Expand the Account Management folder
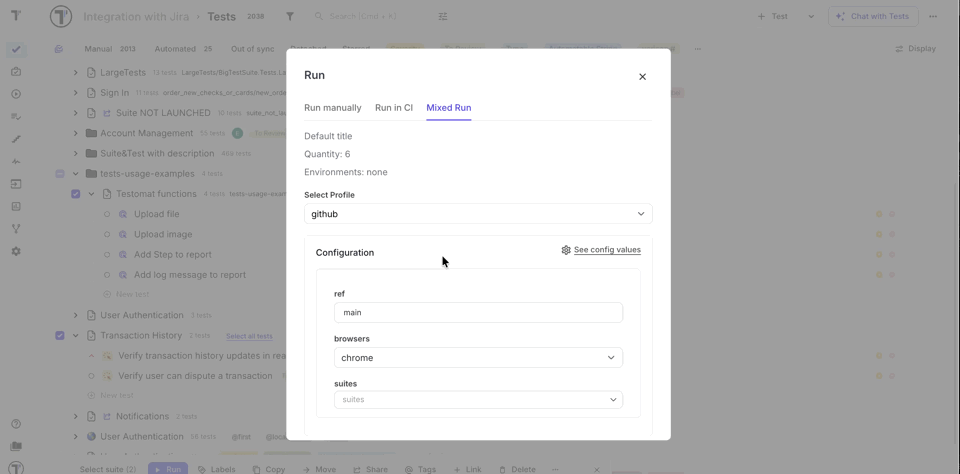The image size is (960, 474). click(75, 133)
